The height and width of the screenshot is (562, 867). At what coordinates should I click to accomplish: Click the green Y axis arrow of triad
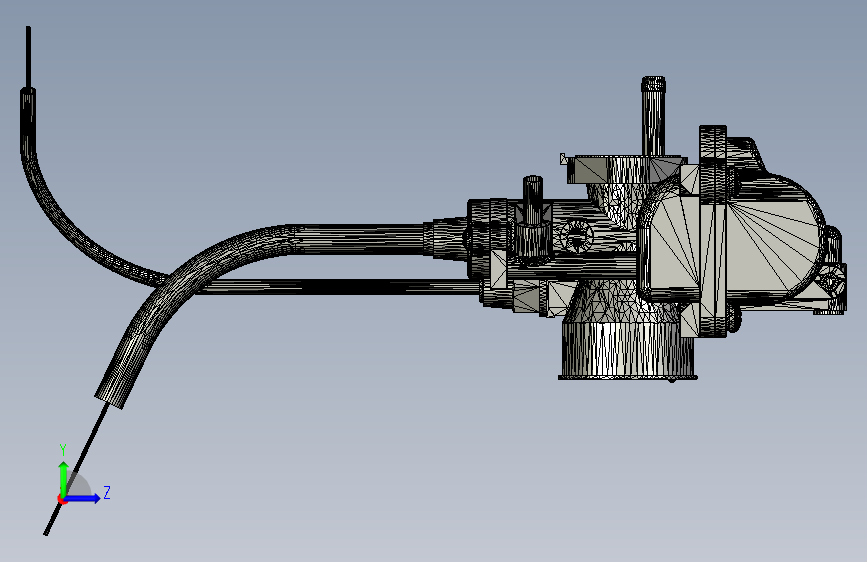click(x=64, y=478)
